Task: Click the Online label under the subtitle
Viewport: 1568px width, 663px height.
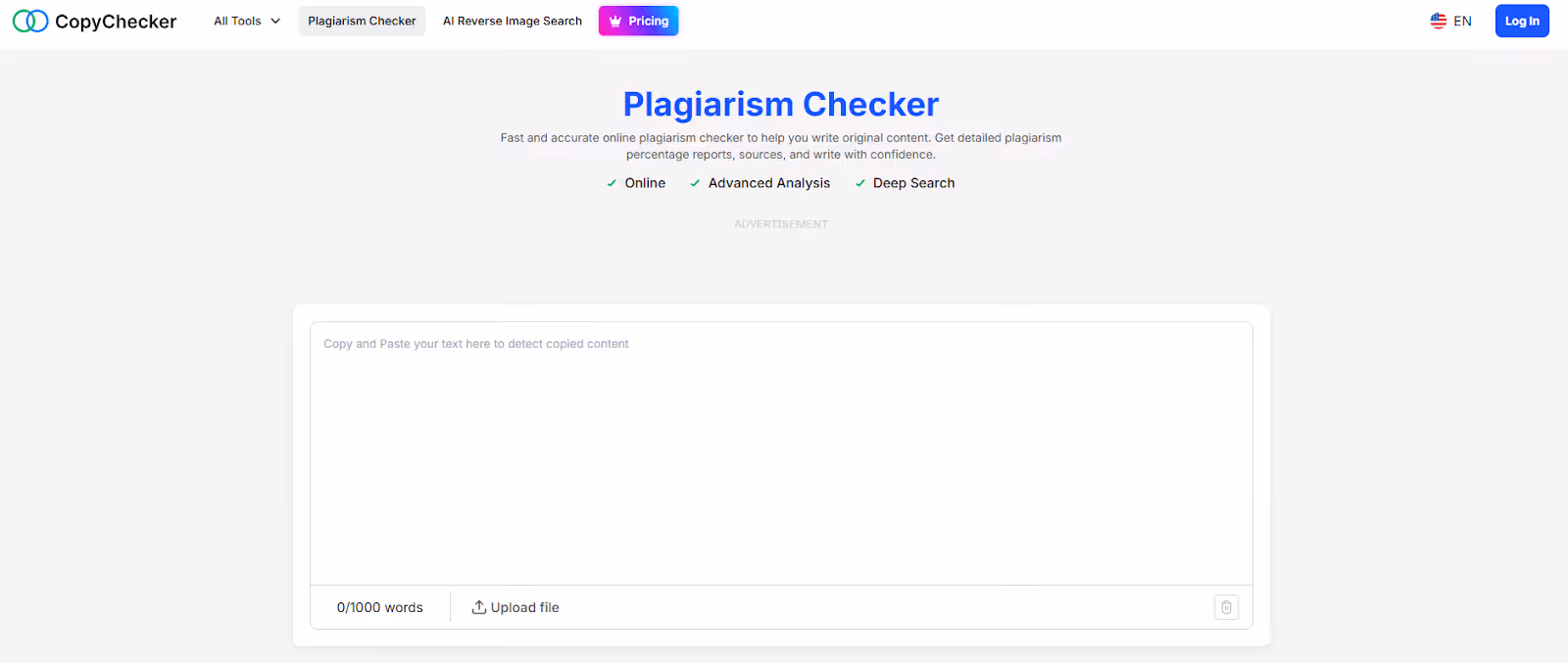Action: pos(645,183)
